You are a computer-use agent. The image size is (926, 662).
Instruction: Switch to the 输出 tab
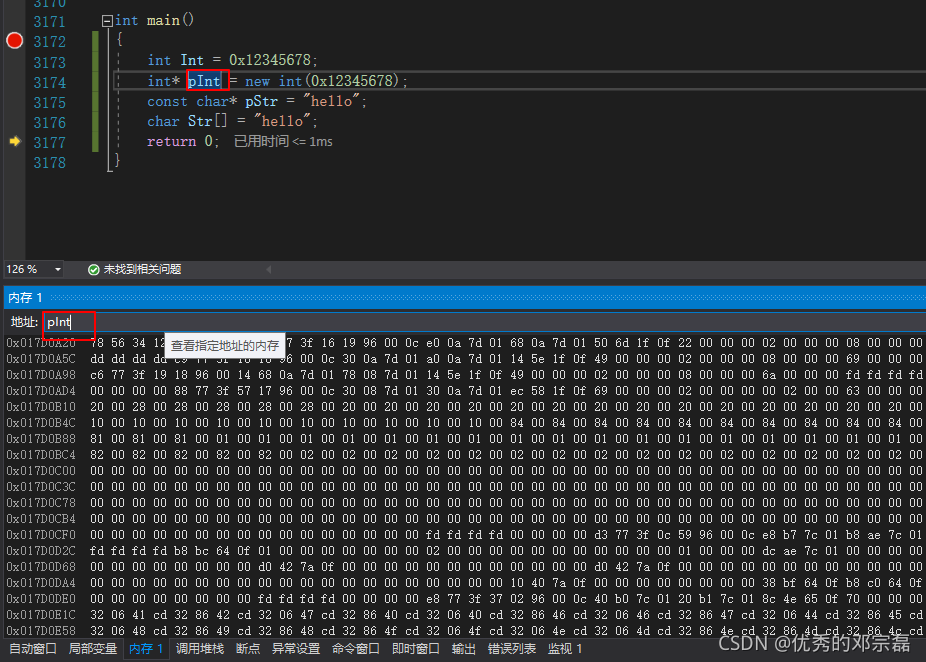(464, 649)
